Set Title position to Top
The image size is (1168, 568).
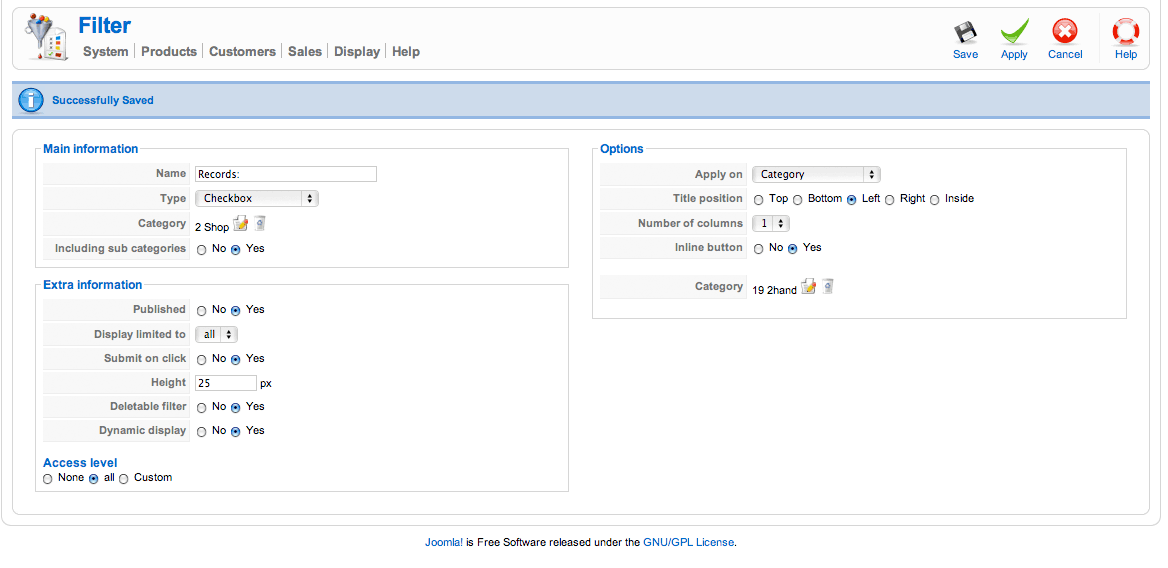[x=758, y=200]
